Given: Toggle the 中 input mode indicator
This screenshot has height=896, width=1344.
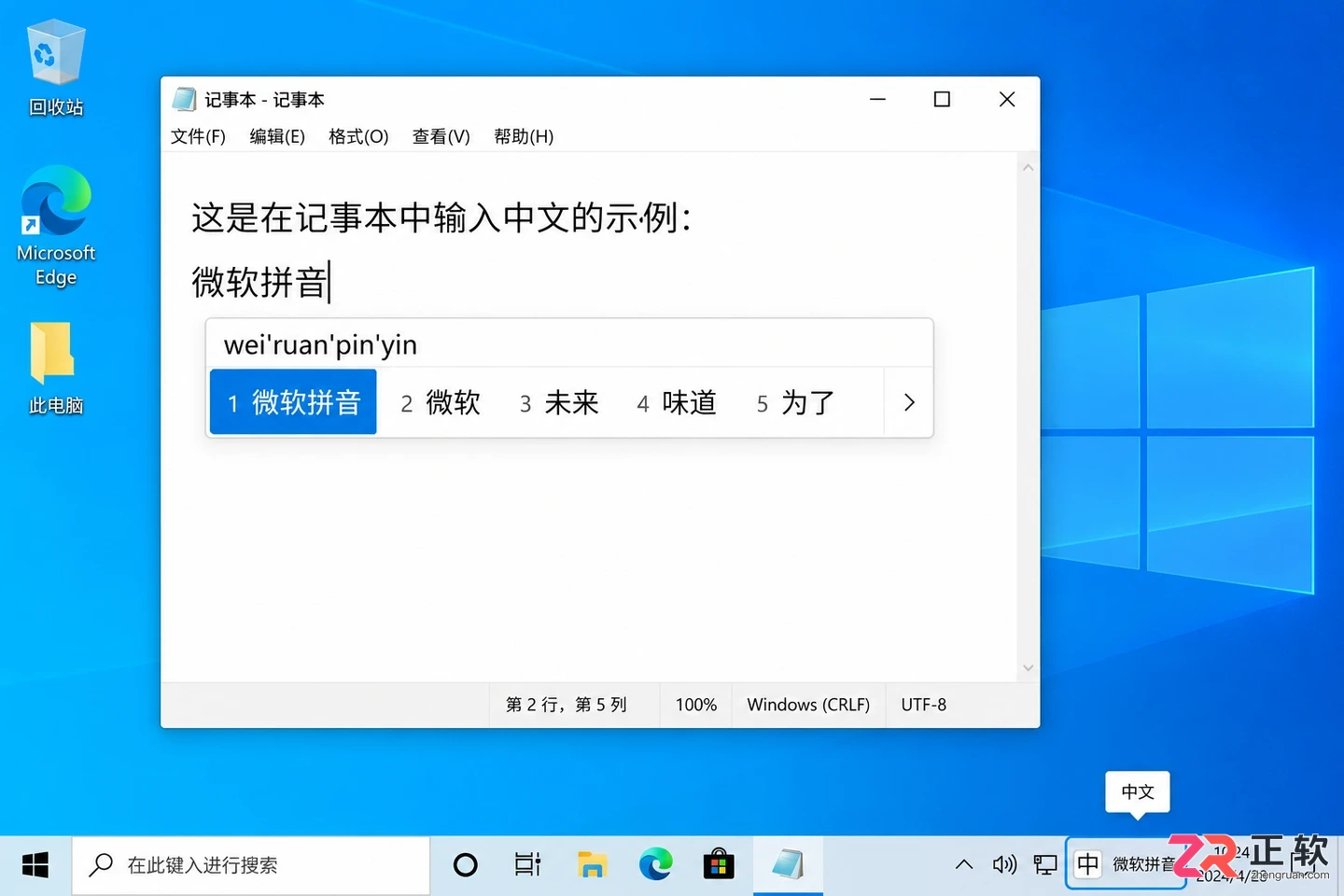Looking at the screenshot, I should [1088, 864].
